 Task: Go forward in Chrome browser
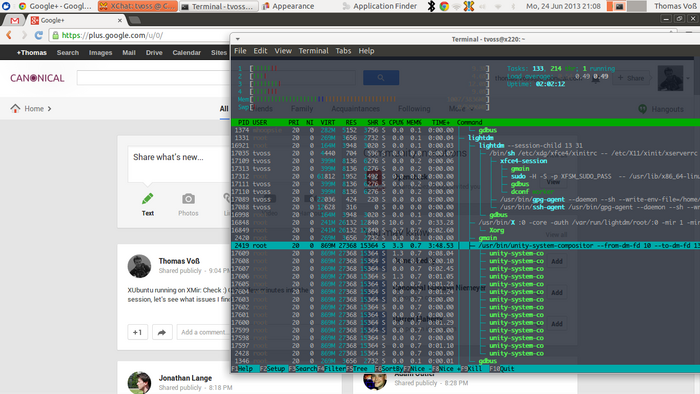pyautogui.click(x=24, y=35)
